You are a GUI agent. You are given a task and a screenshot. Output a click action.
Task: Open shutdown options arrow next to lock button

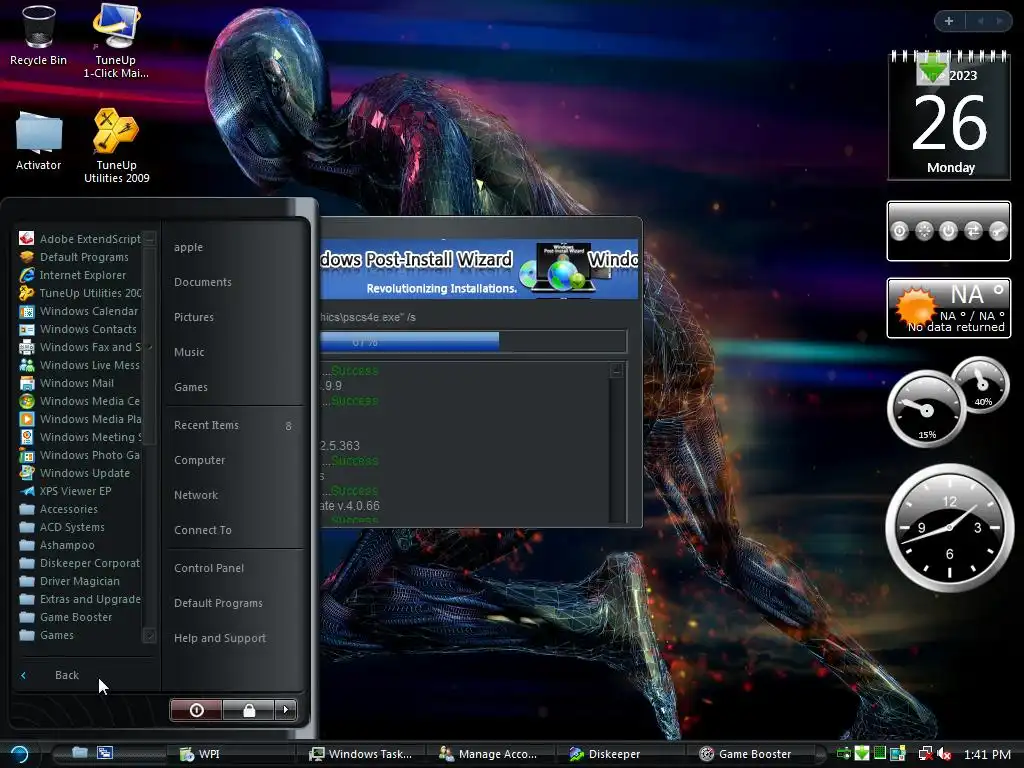285,710
